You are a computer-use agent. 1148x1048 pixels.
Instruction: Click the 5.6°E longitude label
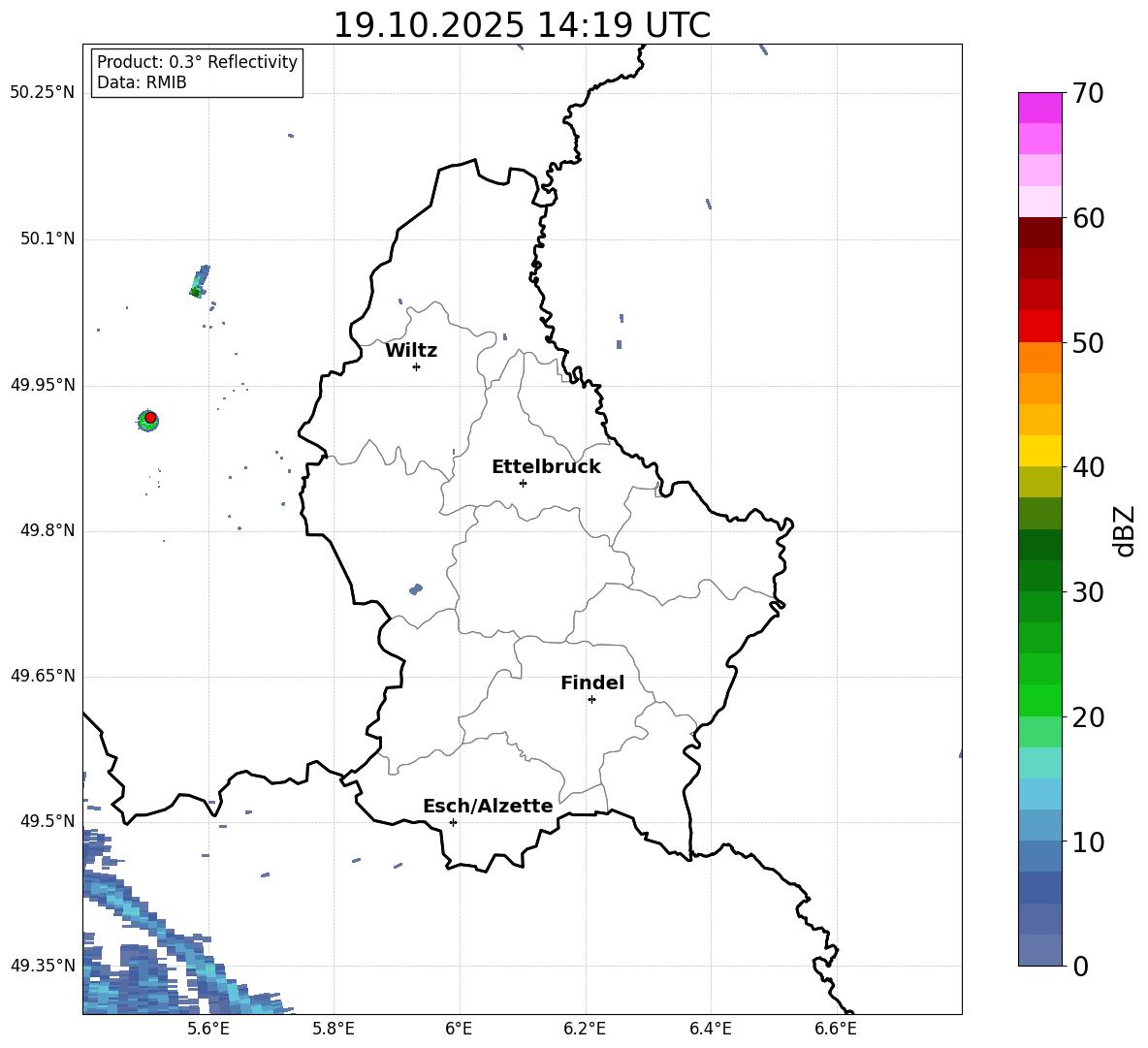pos(208,1029)
